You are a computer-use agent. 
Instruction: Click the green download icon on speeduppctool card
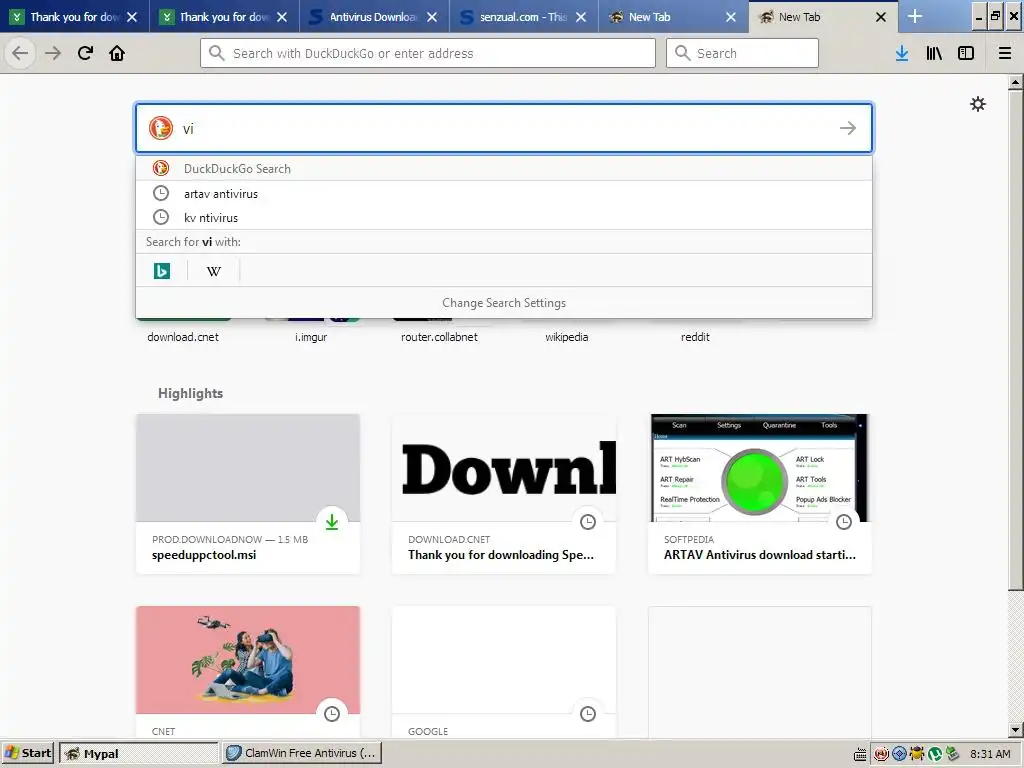(332, 522)
